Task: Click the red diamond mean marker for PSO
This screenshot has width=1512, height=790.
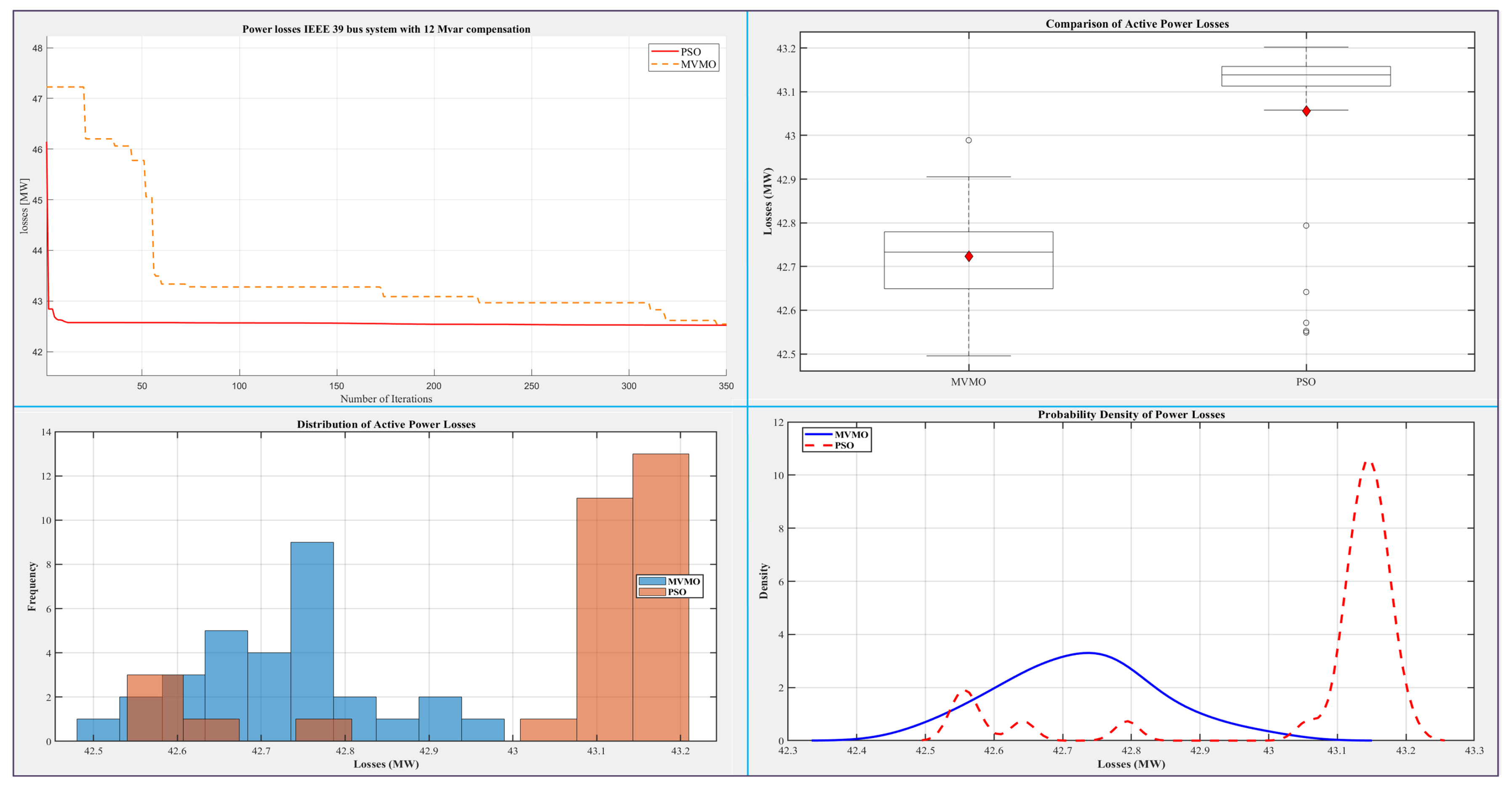Action: click(1306, 111)
